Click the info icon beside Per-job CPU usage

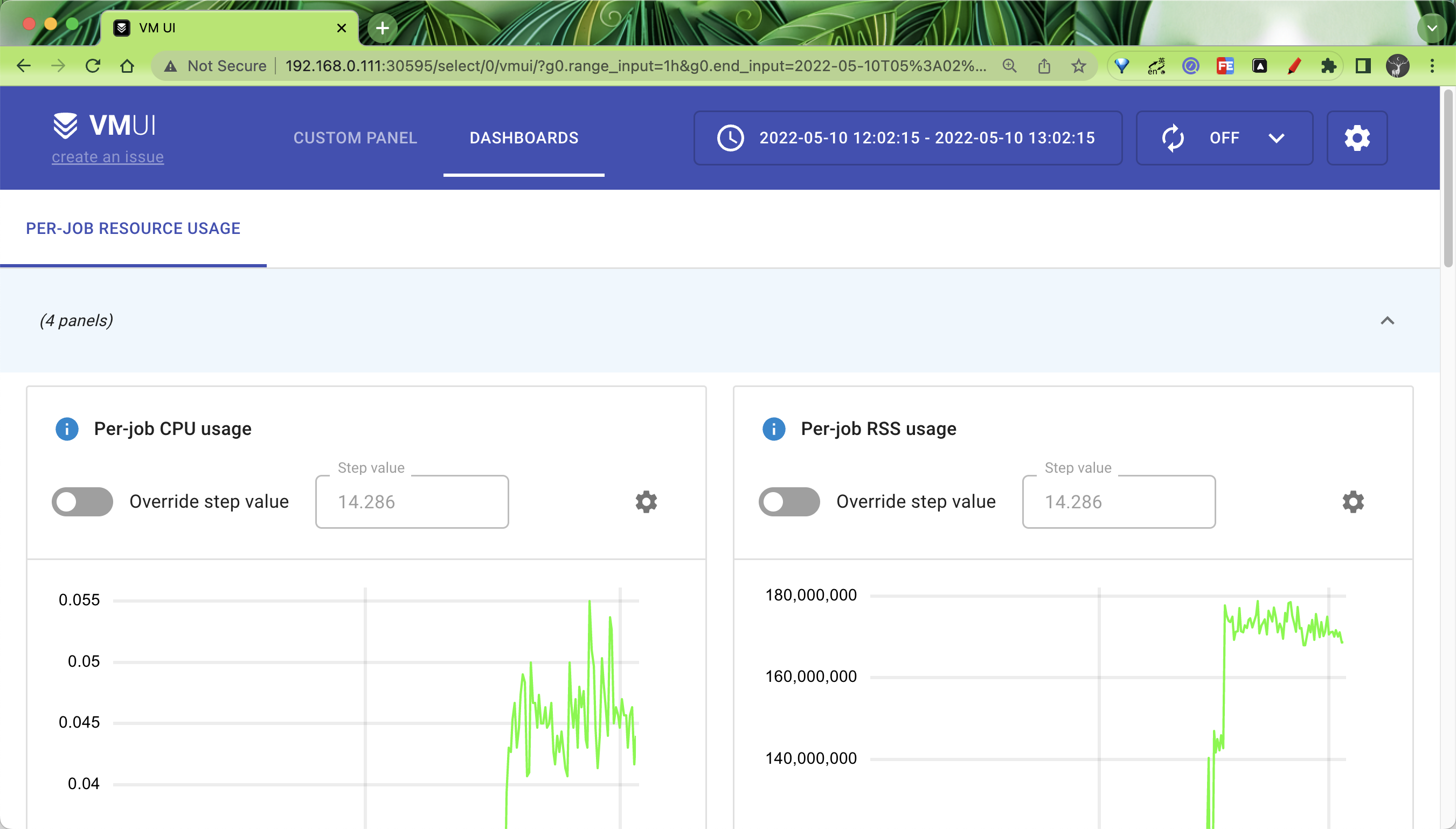[x=67, y=429]
